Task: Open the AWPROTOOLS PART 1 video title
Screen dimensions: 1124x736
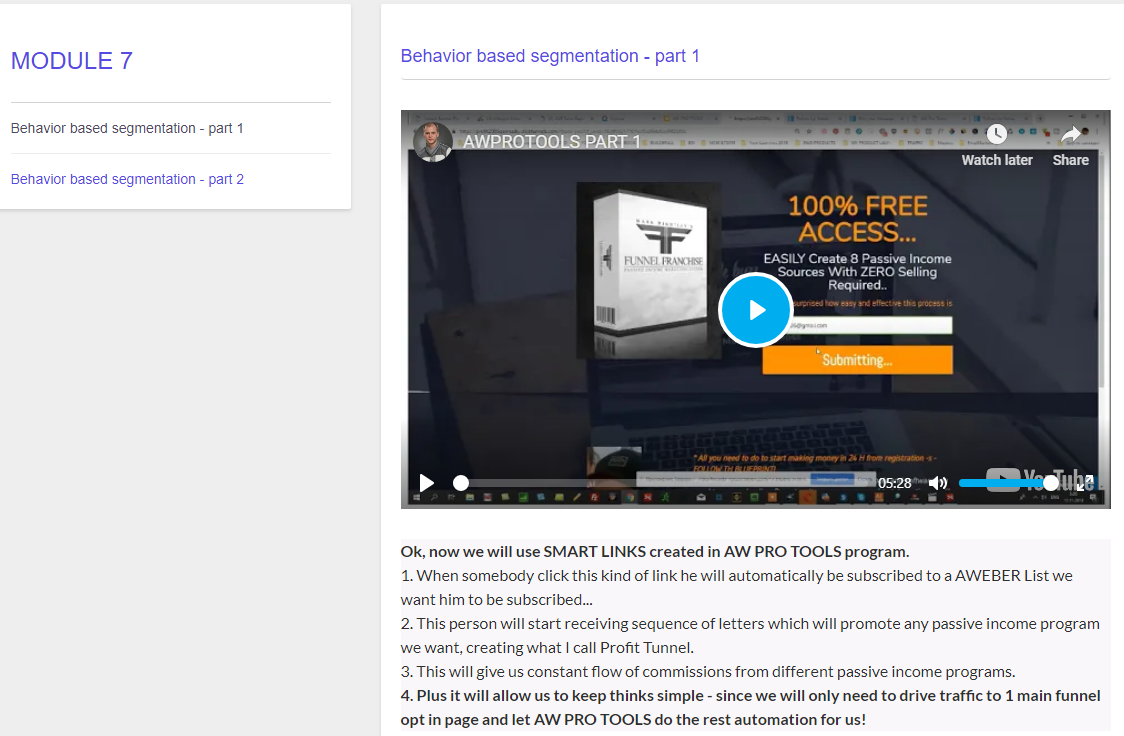Action: 551,142
